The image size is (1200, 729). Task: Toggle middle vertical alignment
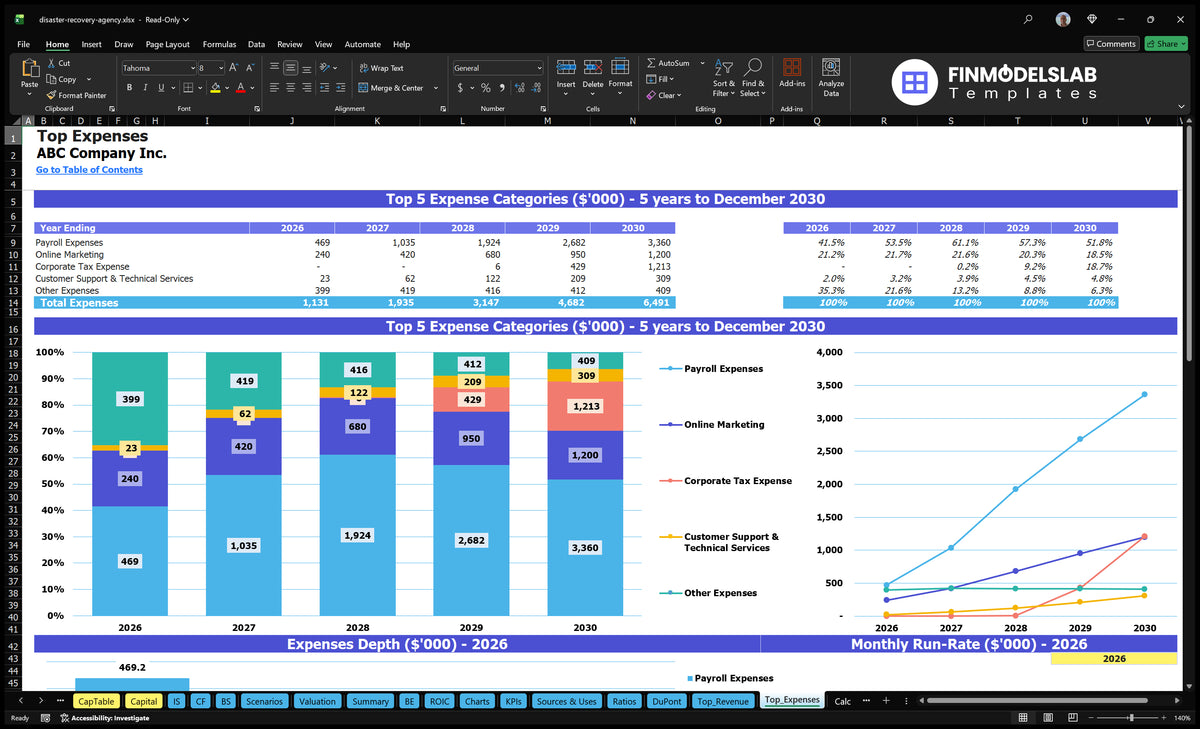click(291, 68)
